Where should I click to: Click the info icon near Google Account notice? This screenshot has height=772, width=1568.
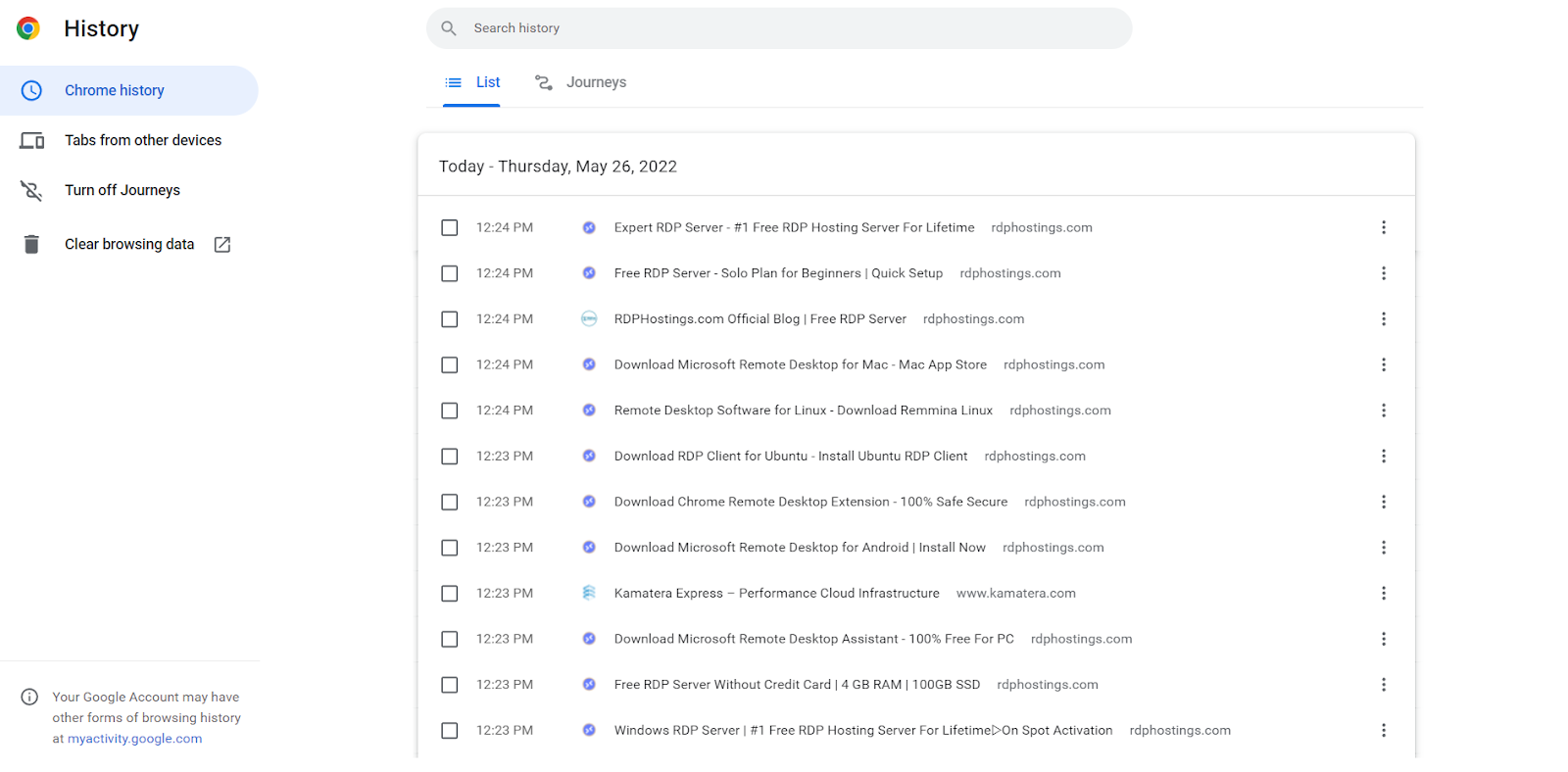[x=29, y=697]
